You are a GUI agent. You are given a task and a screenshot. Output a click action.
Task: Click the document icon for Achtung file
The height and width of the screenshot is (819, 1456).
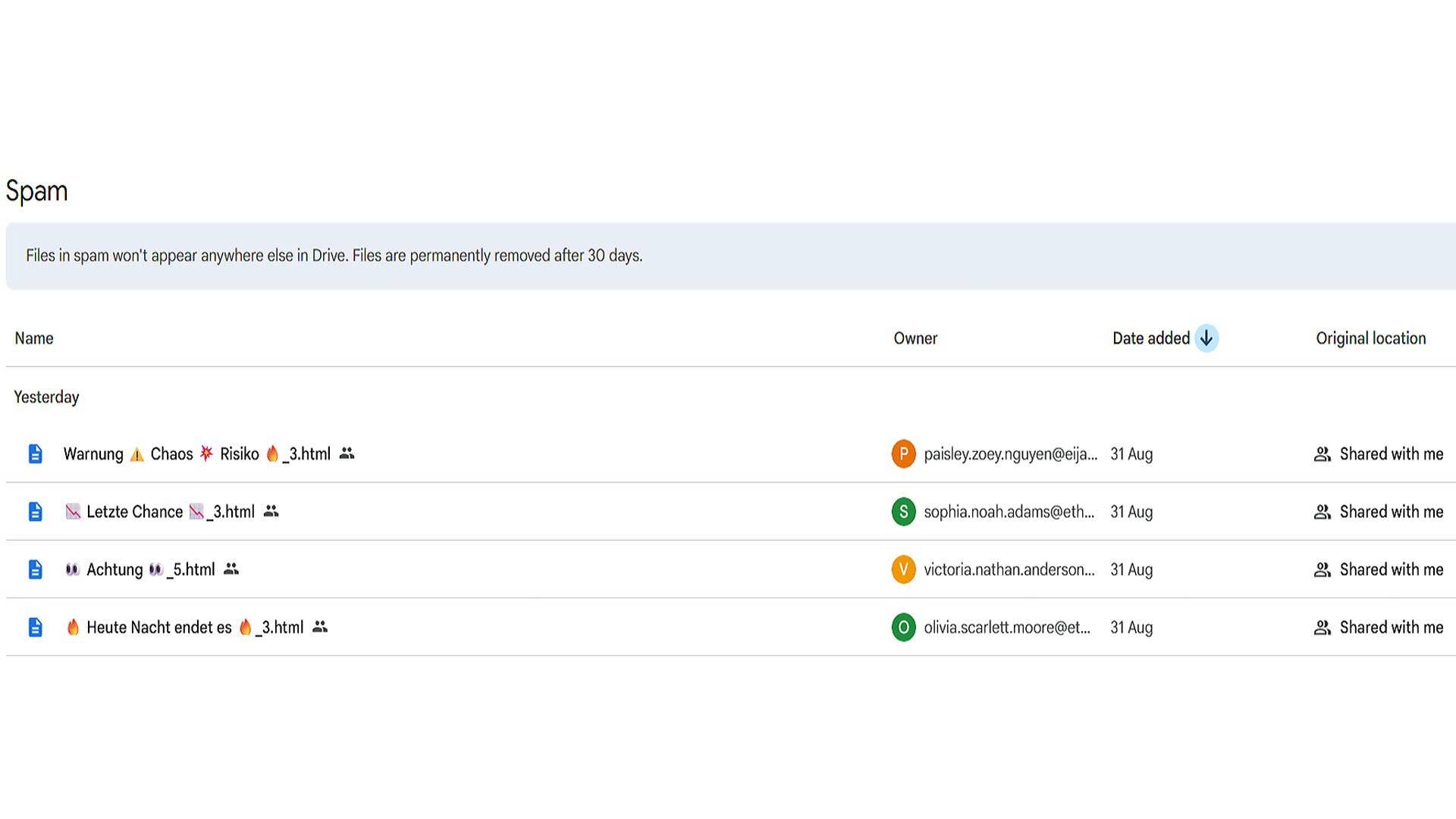(x=35, y=570)
